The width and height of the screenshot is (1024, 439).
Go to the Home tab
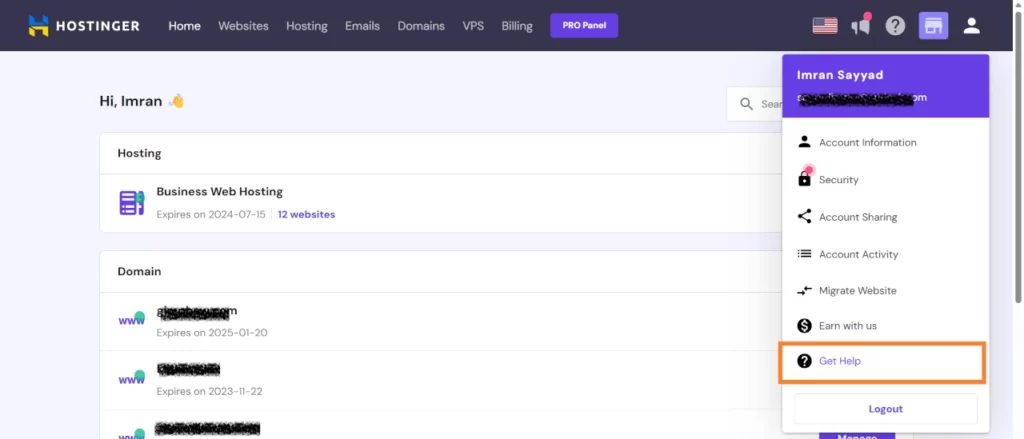point(184,25)
